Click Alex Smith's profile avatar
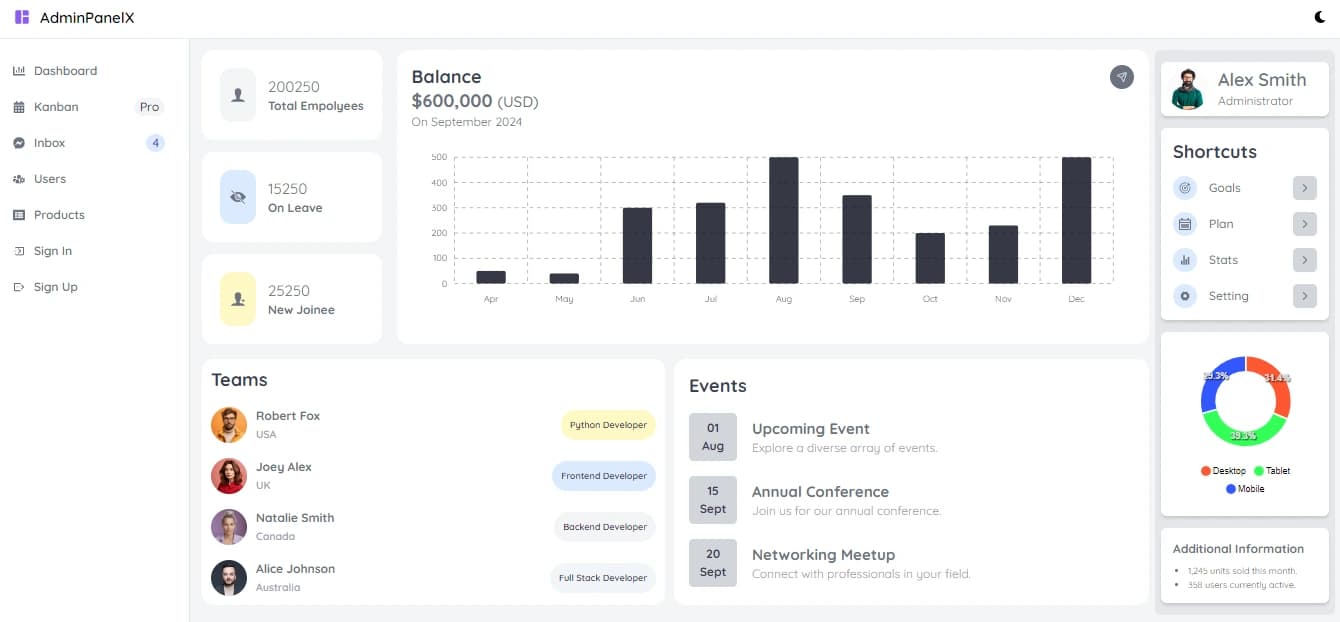 point(1188,89)
